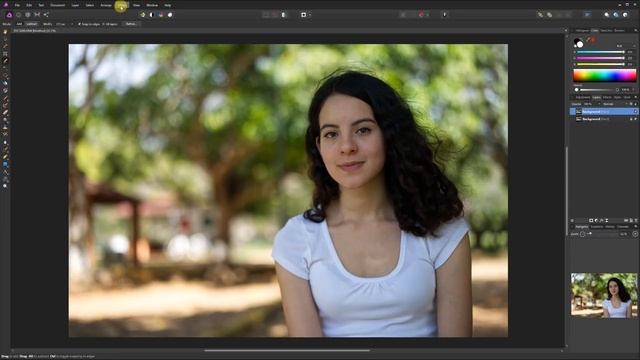
Task: Apply Auto Contrast from the toolbar
Action: [152, 15]
